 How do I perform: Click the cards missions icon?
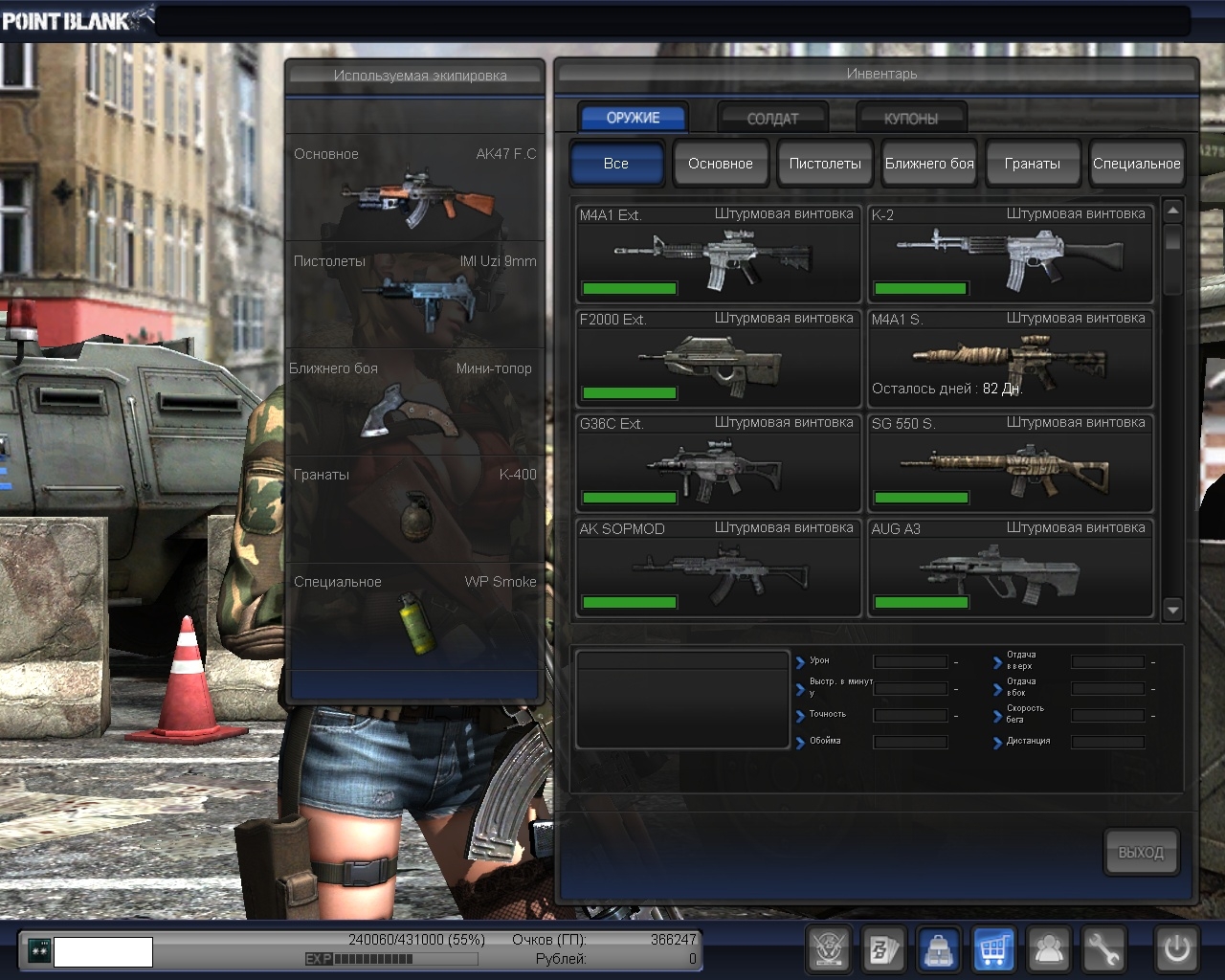[883, 949]
